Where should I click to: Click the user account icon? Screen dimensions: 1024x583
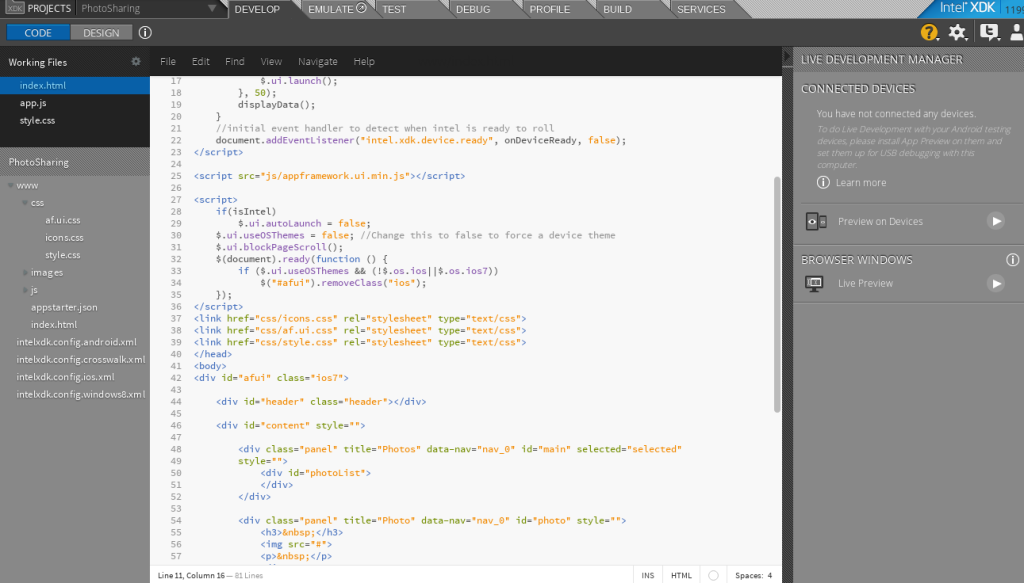coord(1016,32)
